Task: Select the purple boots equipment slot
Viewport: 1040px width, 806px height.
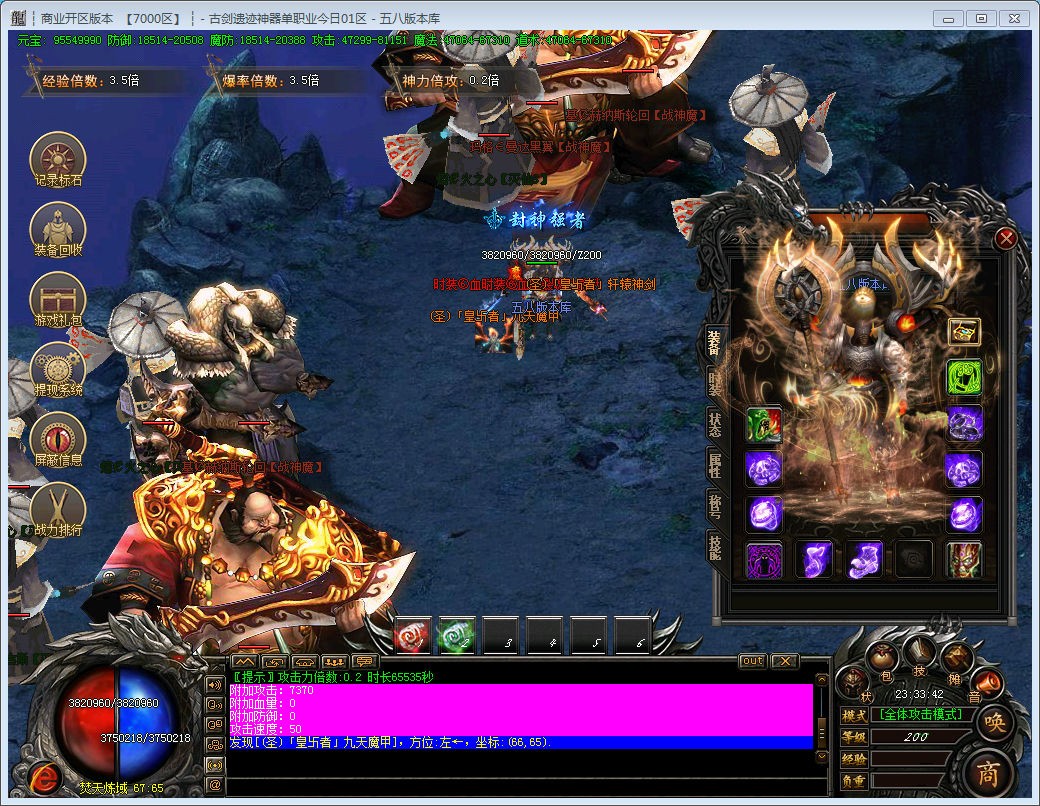Action: [x=864, y=560]
